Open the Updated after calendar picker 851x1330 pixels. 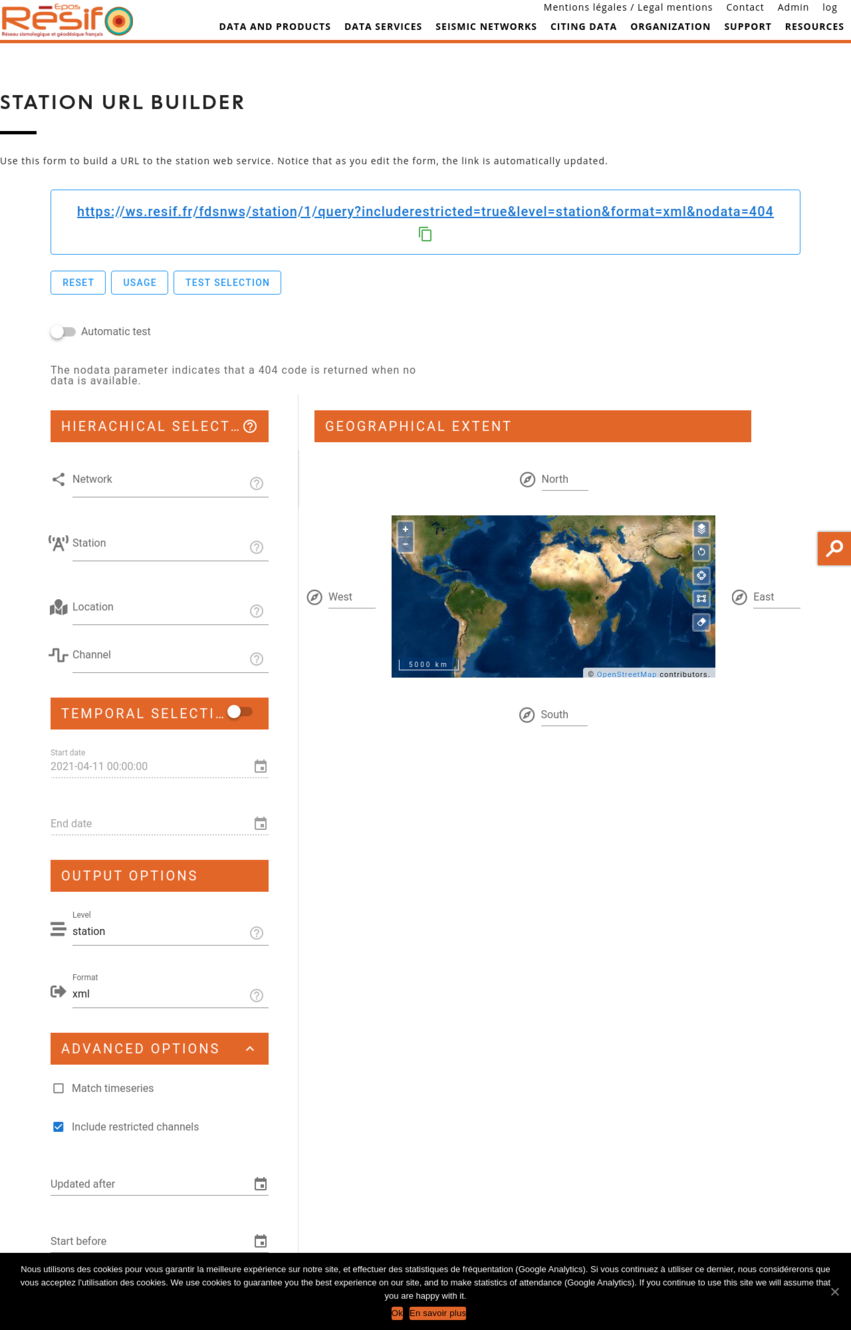tap(260, 1184)
